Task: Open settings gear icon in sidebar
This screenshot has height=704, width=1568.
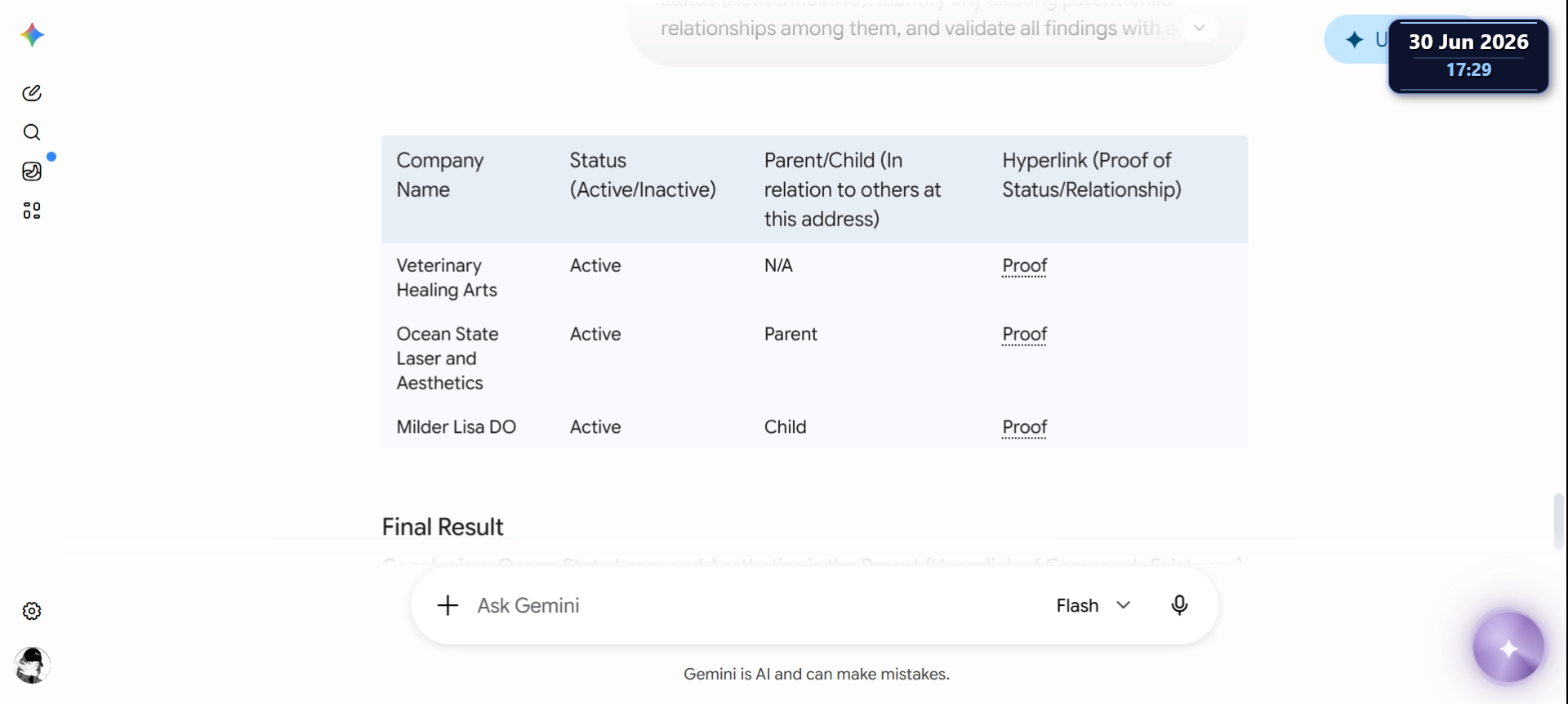Action: click(32, 611)
